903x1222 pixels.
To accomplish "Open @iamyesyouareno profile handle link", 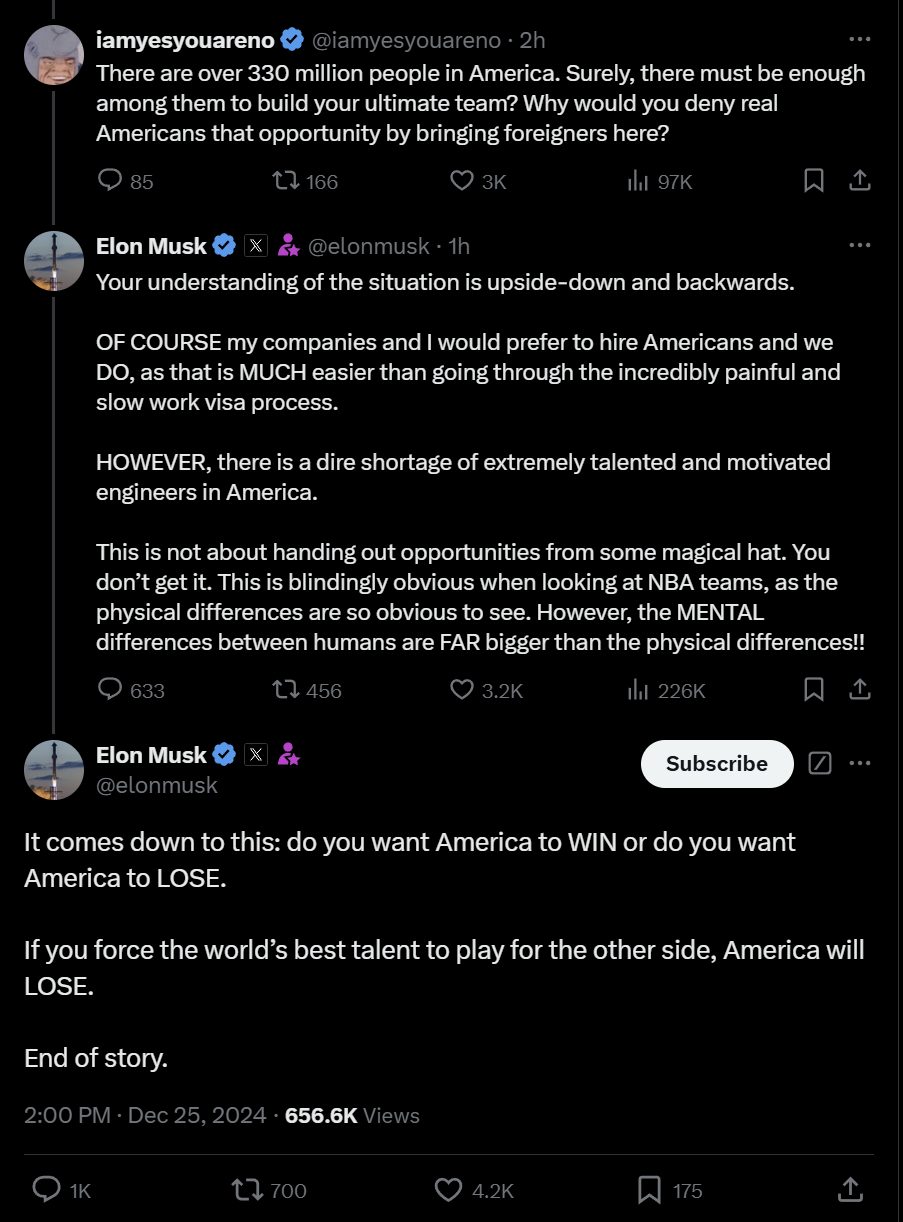I will pyautogui.click(x=406, y=40).
